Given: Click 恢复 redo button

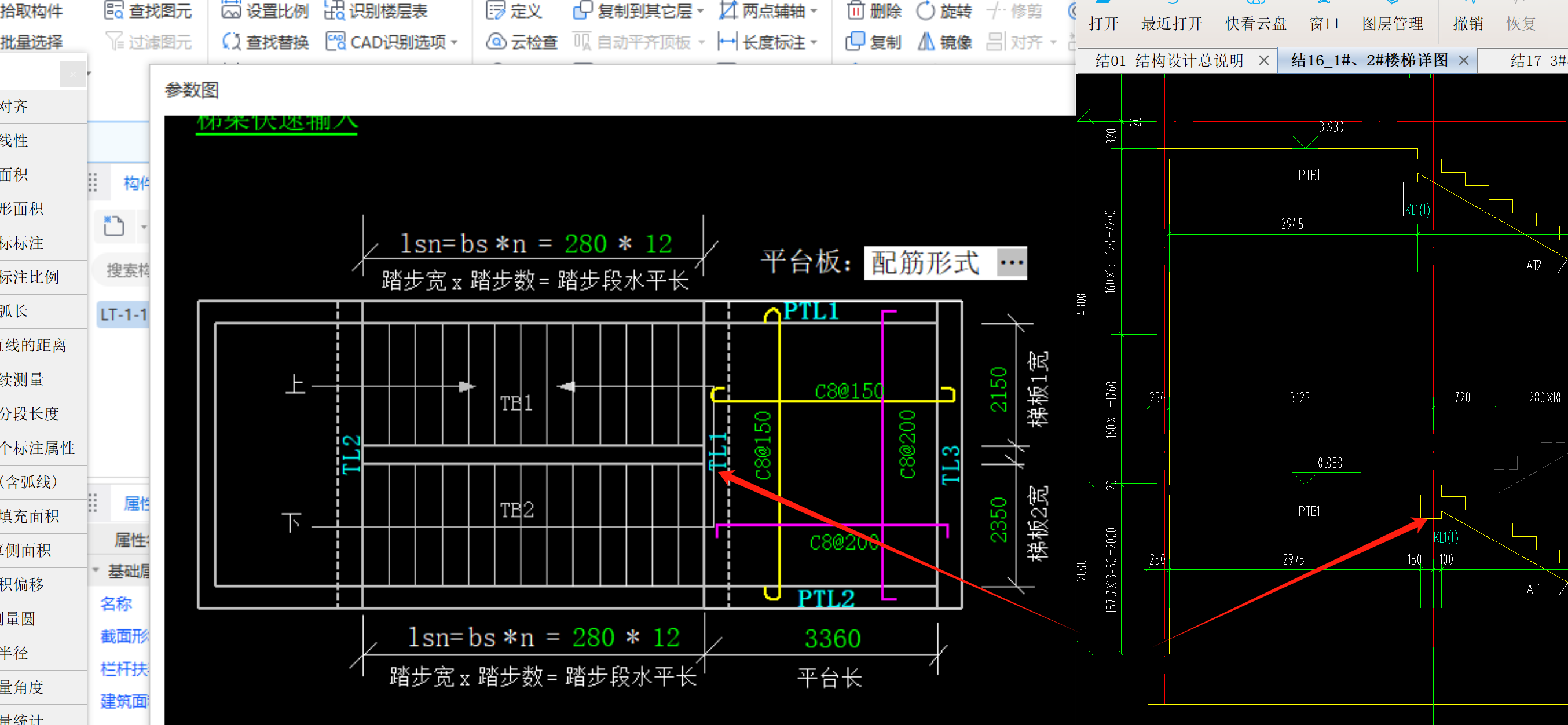Looking at the screenshot, I should coord(1521,24).
